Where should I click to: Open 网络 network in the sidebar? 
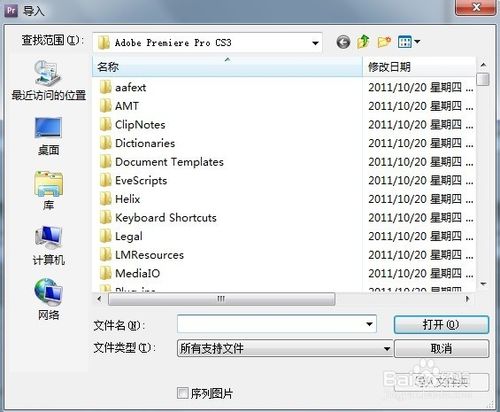(49, 300)
